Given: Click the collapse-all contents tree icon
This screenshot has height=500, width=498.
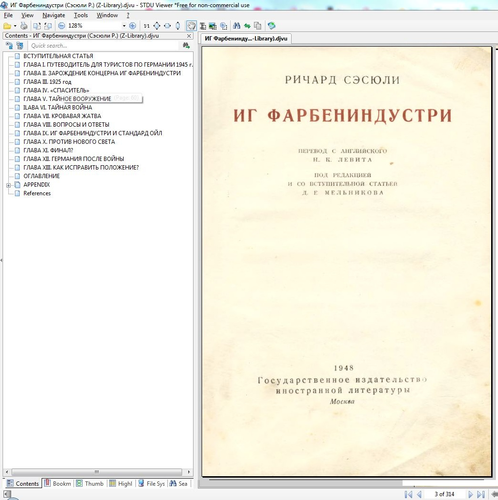Looking at the screenshot, I should pos(20,46).
